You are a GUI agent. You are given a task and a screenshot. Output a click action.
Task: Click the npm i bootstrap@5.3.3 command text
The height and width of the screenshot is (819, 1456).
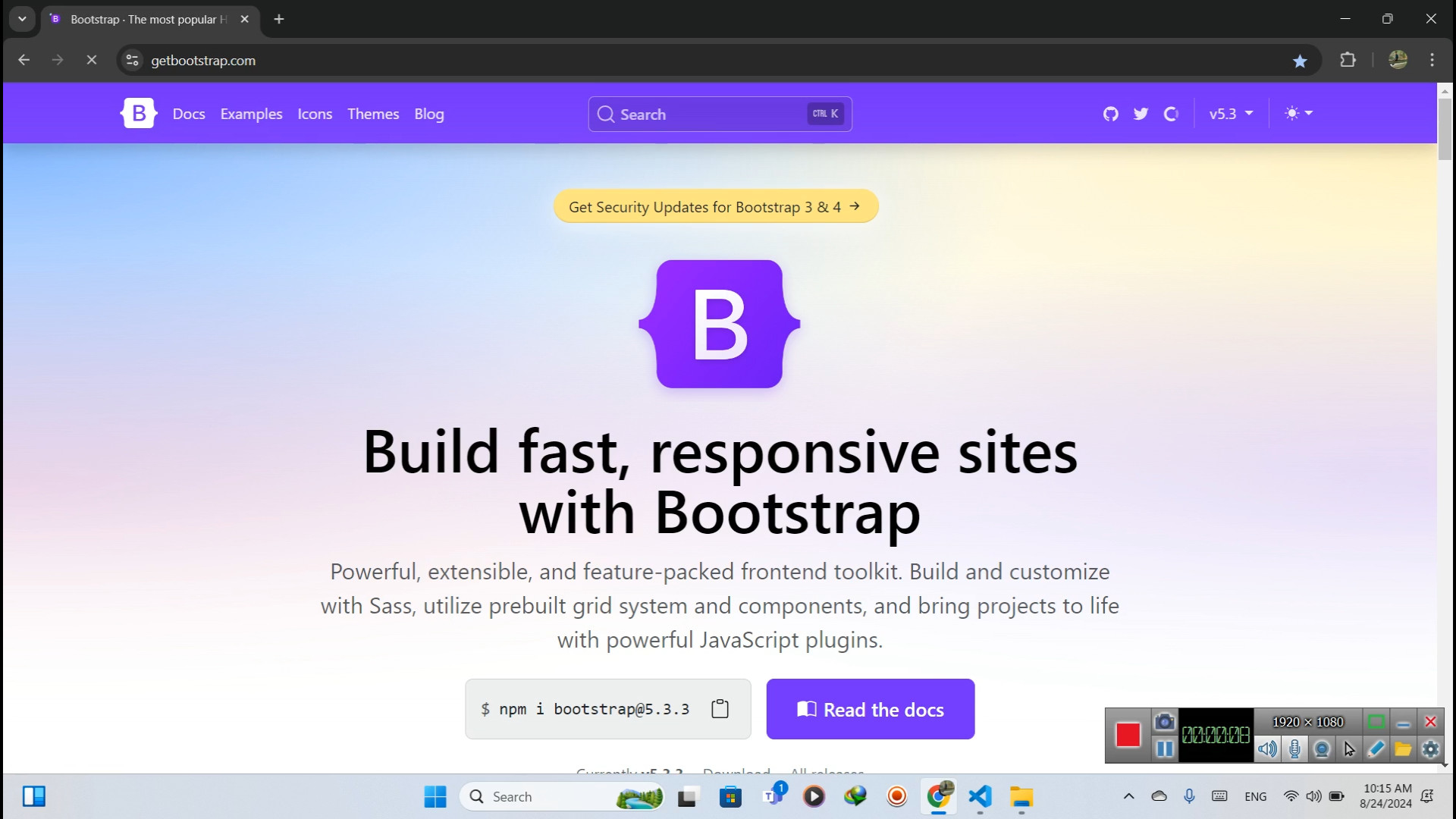tap(594, 709)
